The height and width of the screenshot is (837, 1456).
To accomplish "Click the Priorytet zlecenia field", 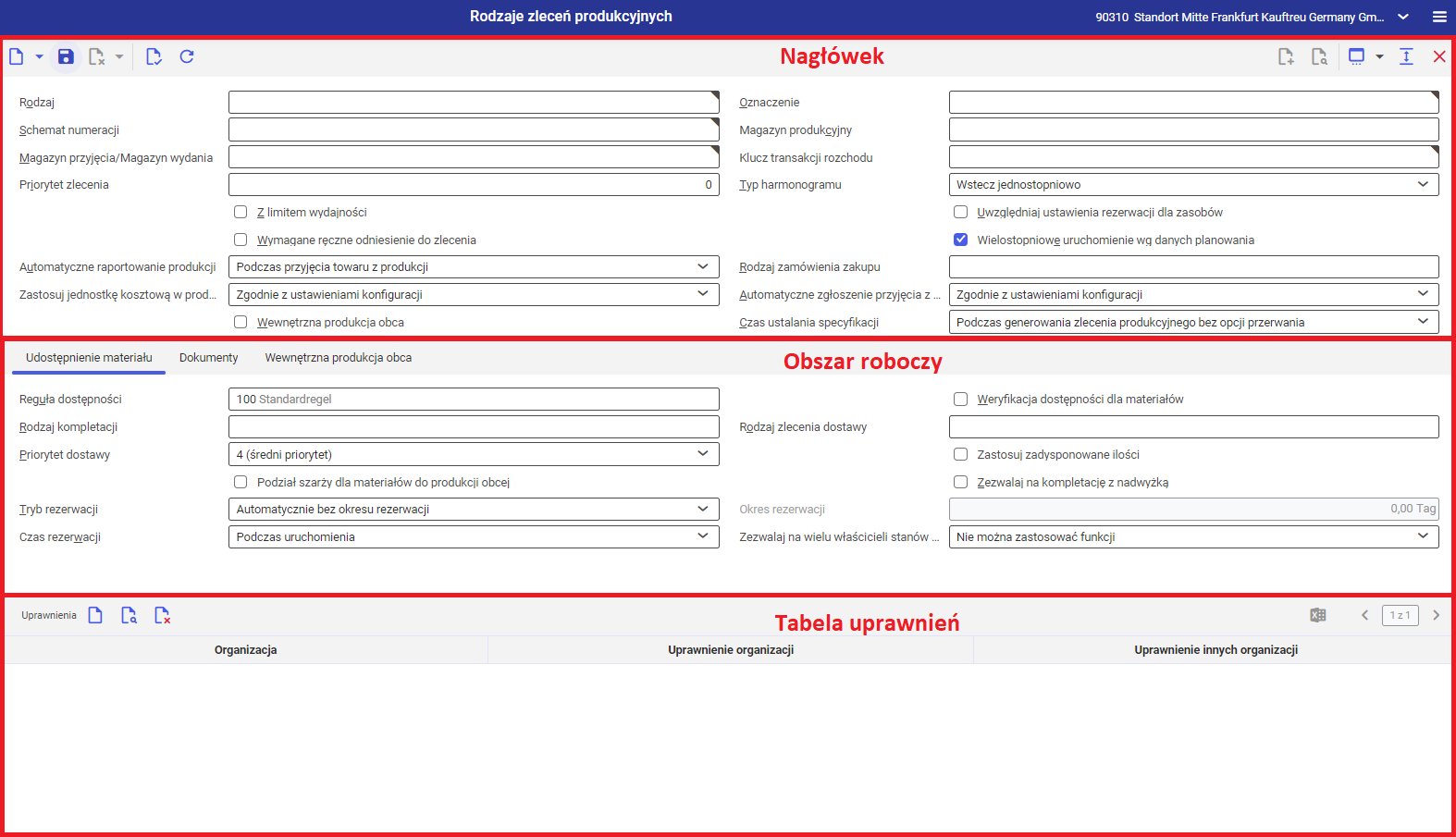I will [474, 185].
